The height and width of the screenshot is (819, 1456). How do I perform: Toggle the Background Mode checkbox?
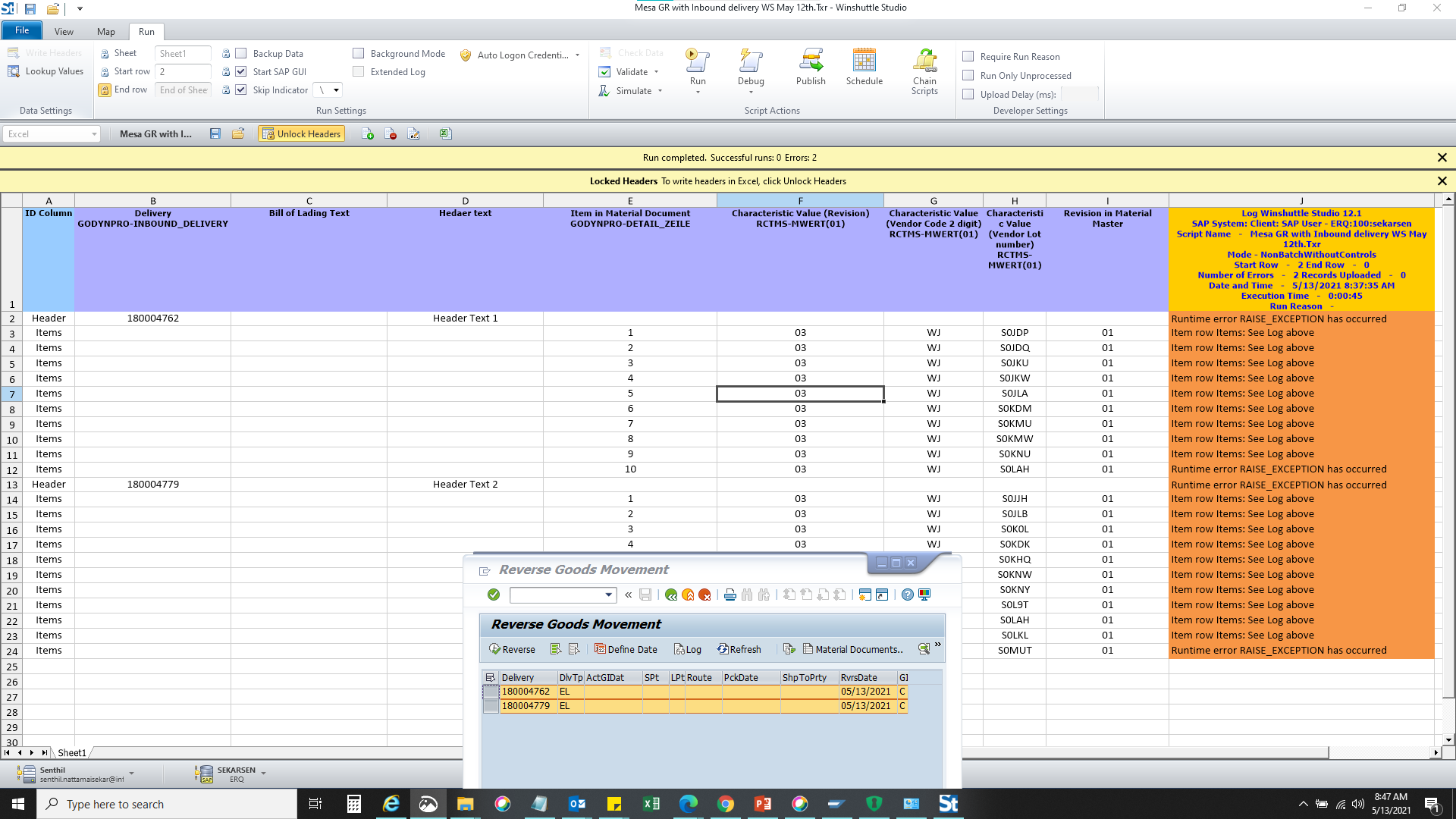pyautogui.click(x=359, y=53)
